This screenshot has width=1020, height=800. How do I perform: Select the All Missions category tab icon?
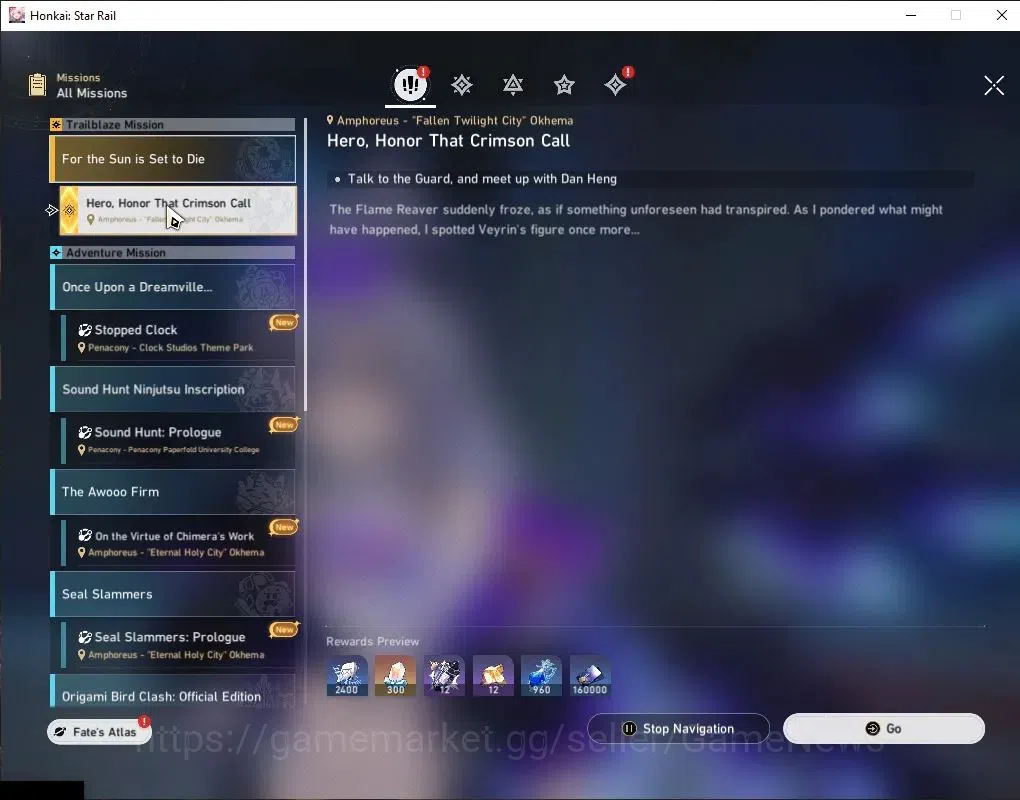(x=410, y=84)
